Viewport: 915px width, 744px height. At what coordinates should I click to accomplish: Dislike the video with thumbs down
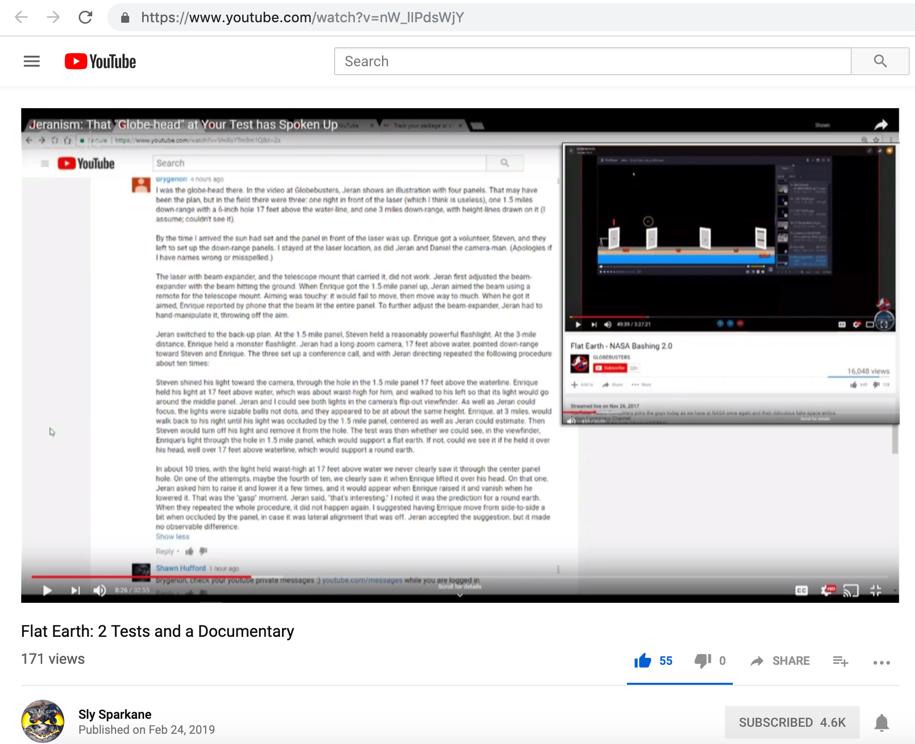[x=703, y=661]
